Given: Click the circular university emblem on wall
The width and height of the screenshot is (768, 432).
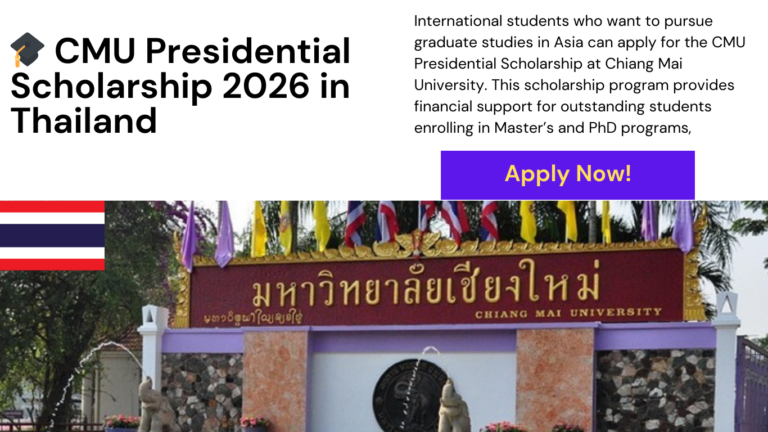Looking at the screenshot, I should 410,395.
